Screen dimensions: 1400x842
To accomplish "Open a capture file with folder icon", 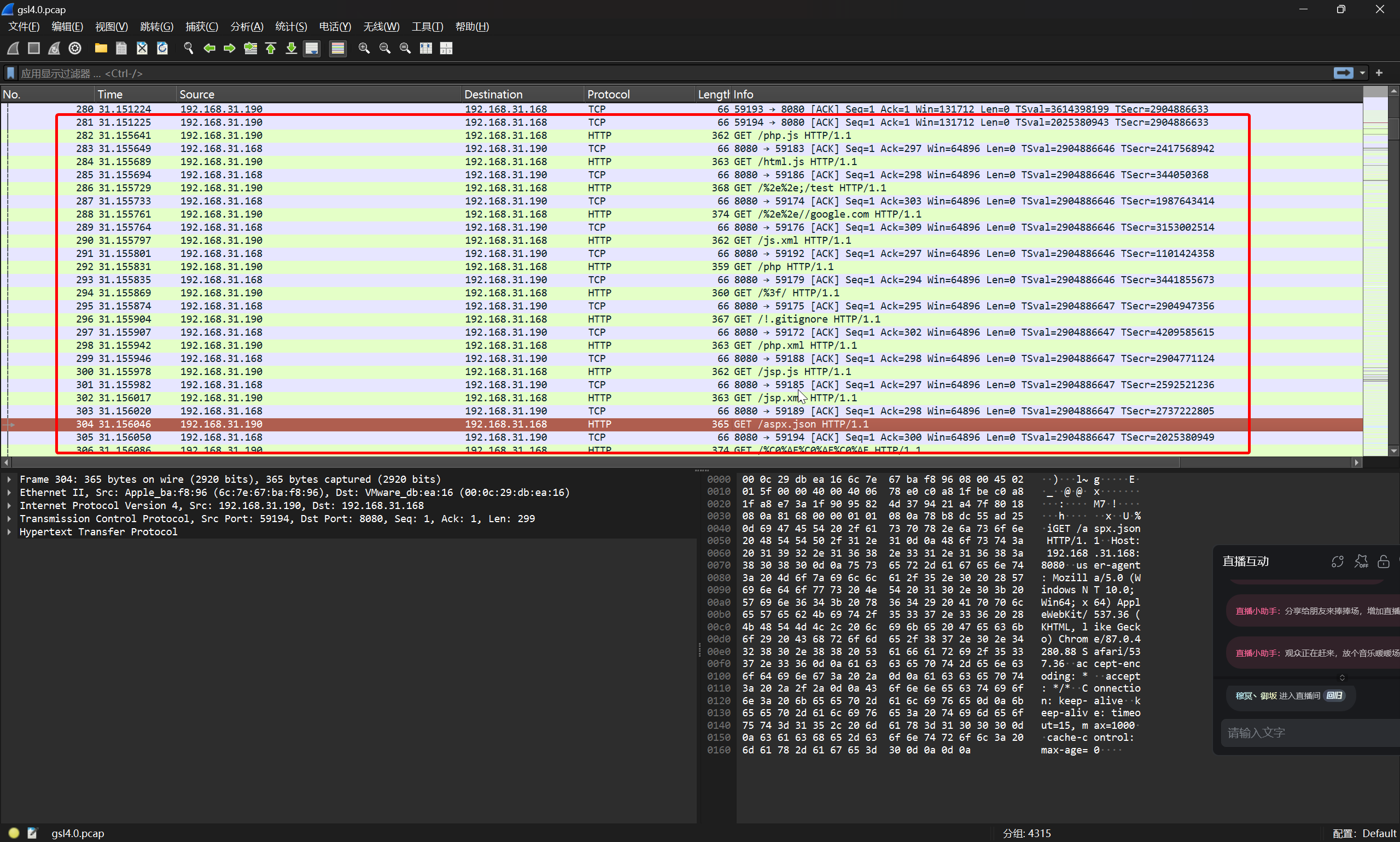I will pyautogui.click(x=101, y=48).
